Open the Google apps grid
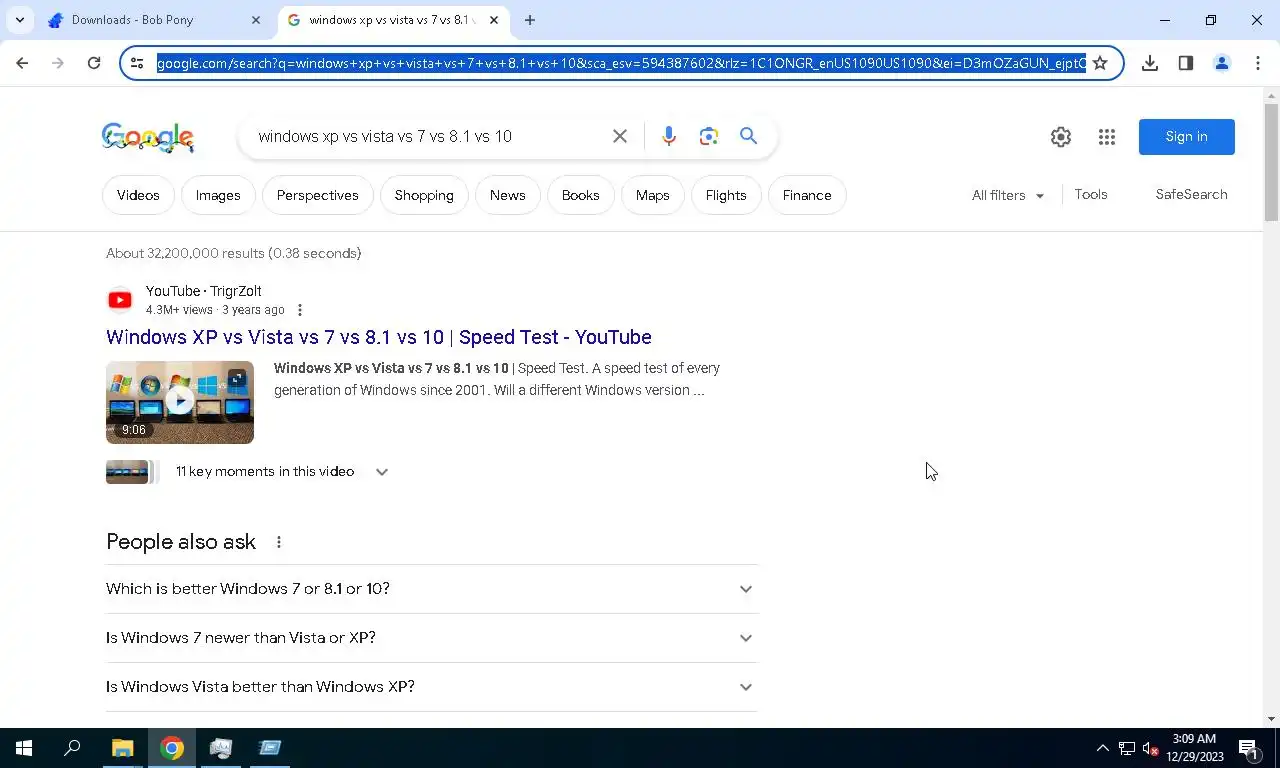The image size is (1280, 768). [x=1106, y=137]
